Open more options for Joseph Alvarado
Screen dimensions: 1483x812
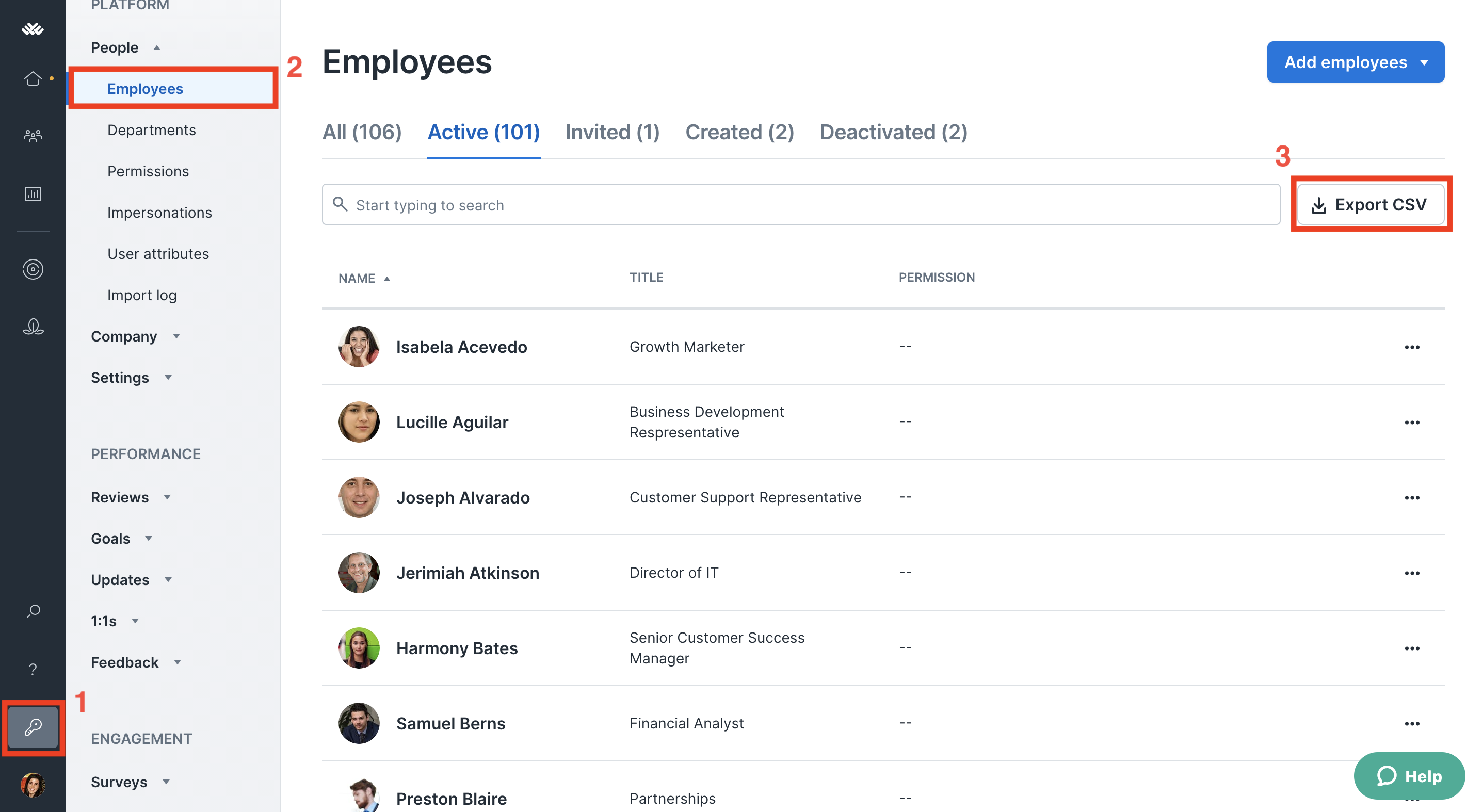point(1412,498)
